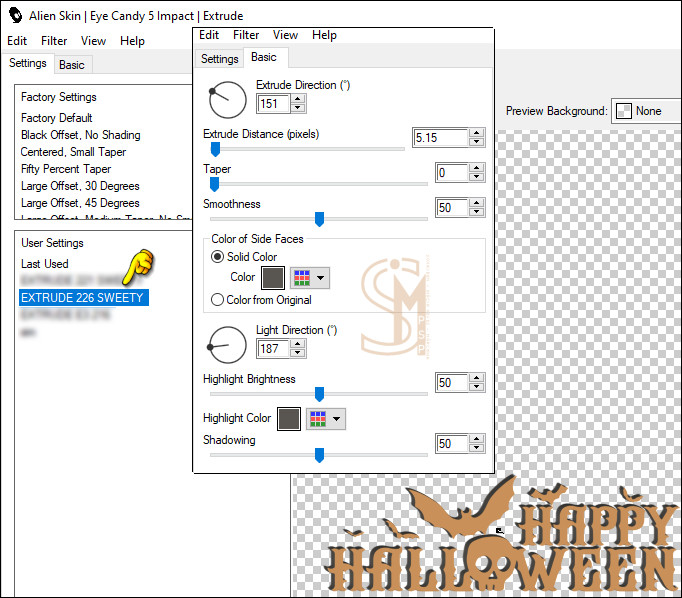
Task: Open the side face Color dropdown arrow
Action: tap(321, 278)
